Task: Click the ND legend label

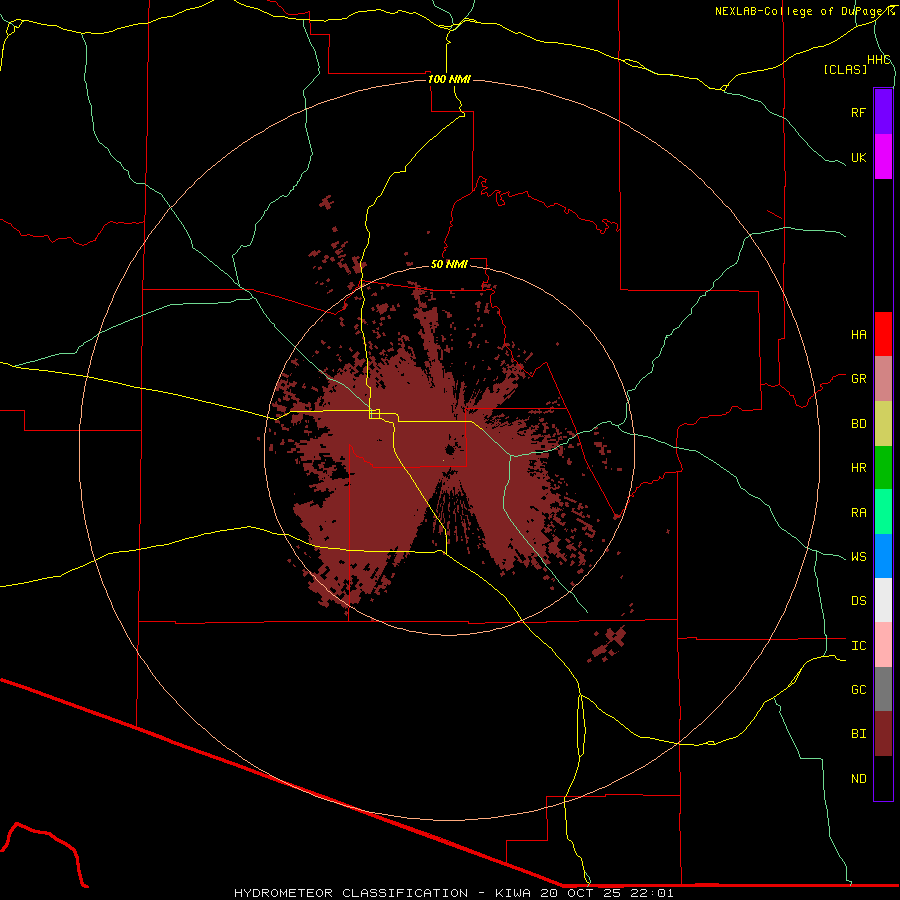Action: pos(858,779)
